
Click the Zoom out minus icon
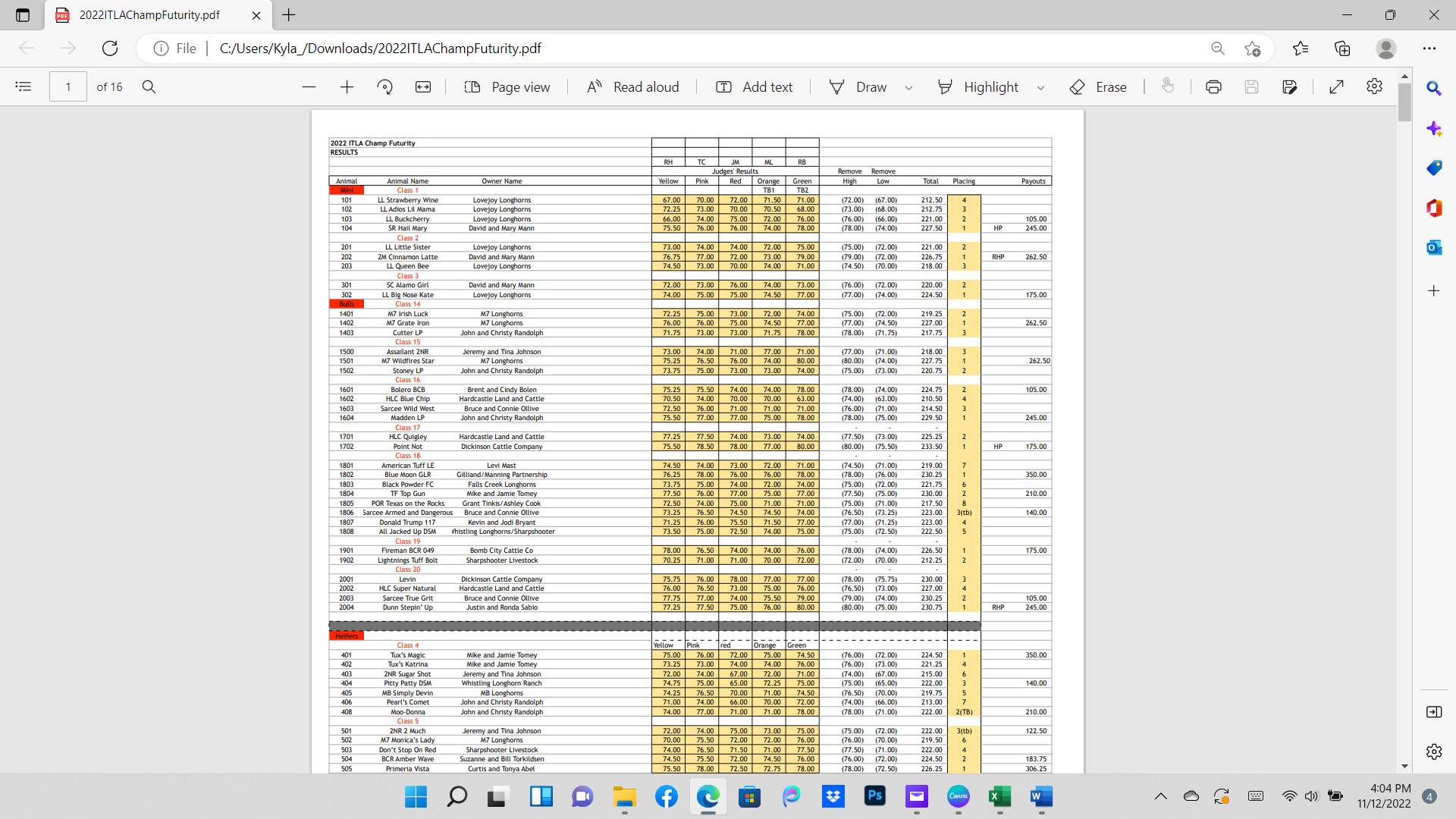coord(309,87)
